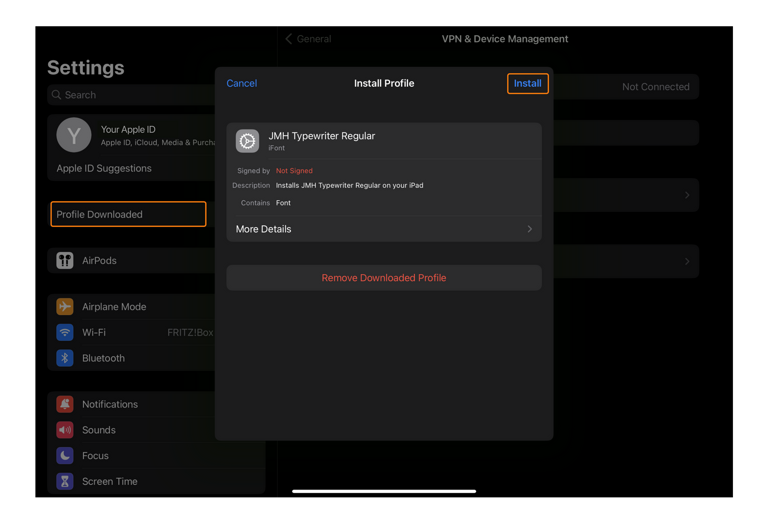Click the AirPods icon
Image resolution: width=768 pixels, height=523 pixels.
pyautogui.click(x=65, y=260)
